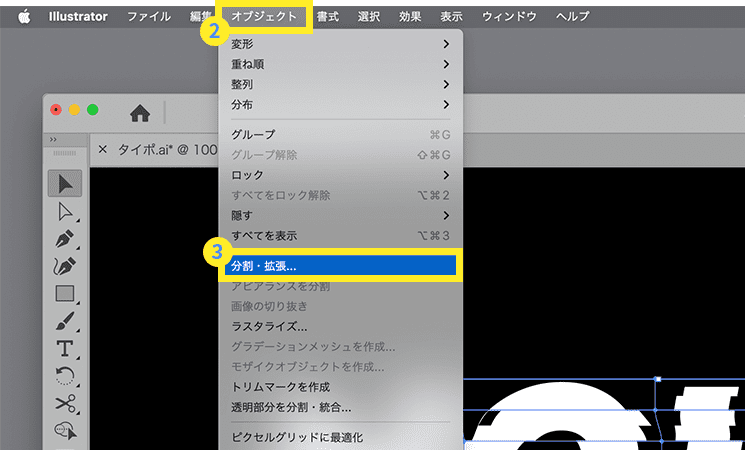The height and width of the screenshot is (450, 745).
Task: Expand the 整列 submenu
Action: point(340,85)
